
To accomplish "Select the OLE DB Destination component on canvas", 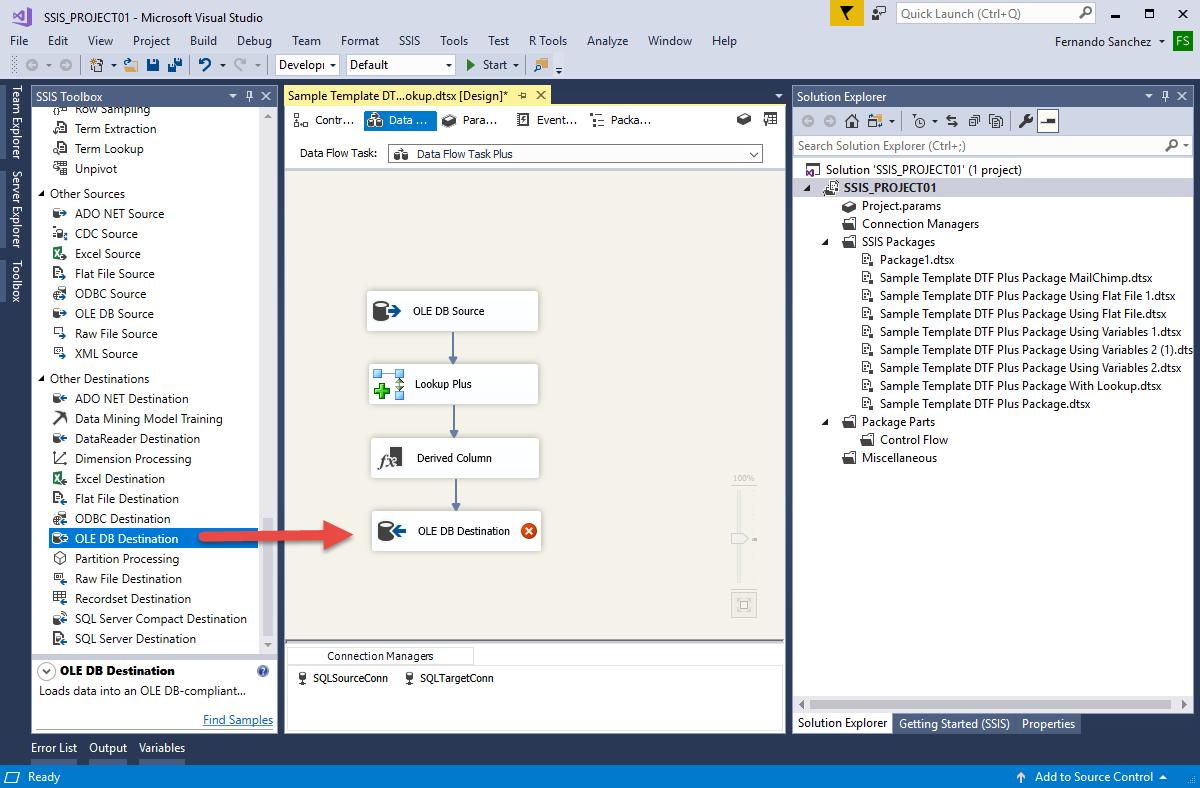I will coord(457,531).
